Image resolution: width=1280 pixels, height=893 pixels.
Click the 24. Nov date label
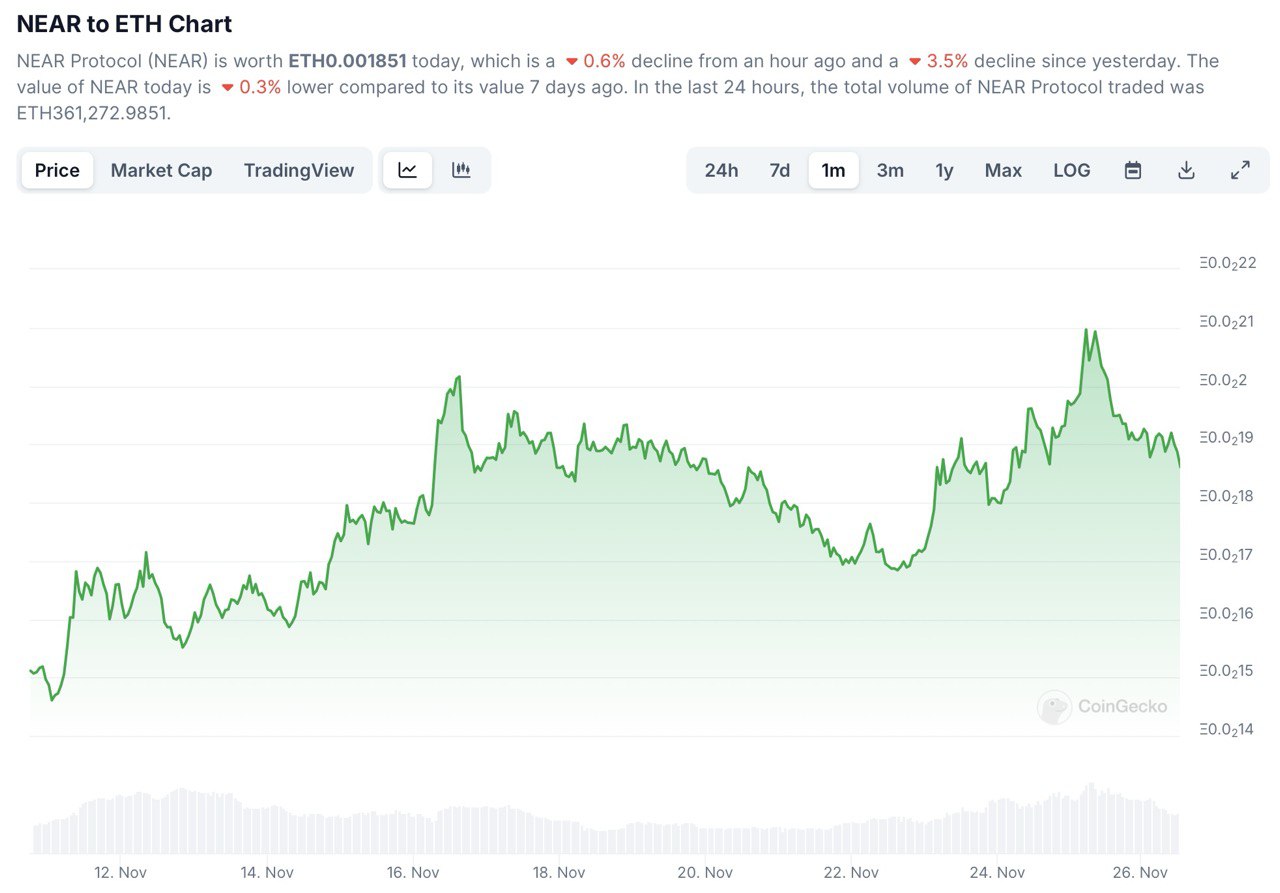click(x=997, y=872)
